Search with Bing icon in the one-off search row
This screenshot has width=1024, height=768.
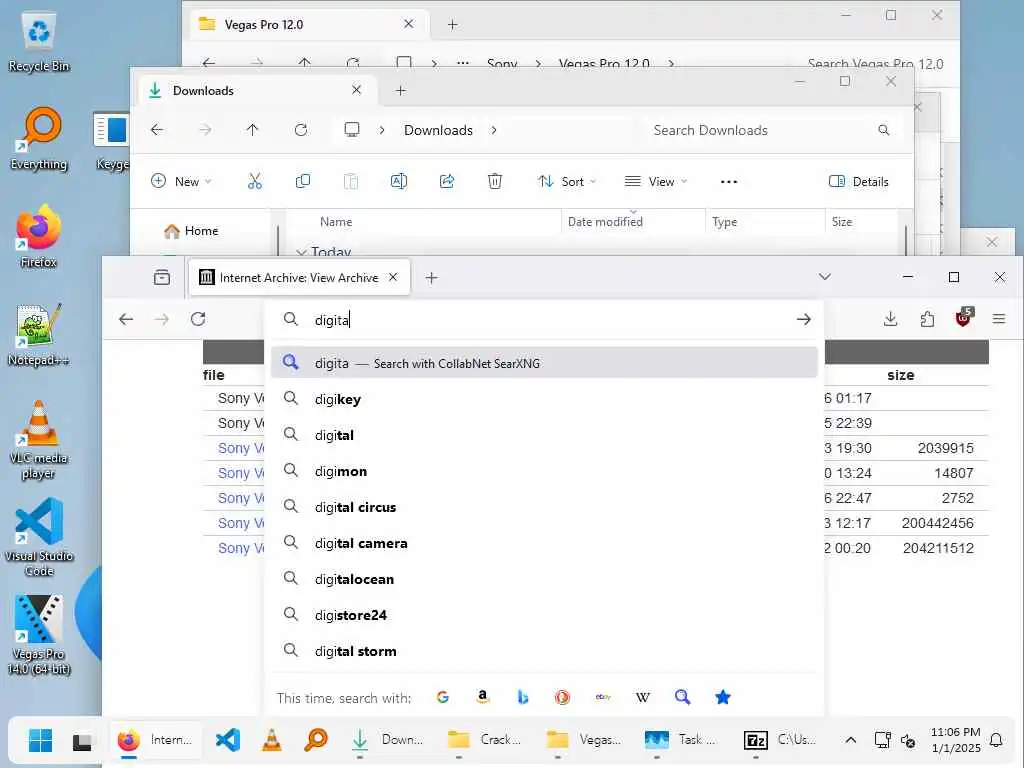click(x=522, y=697)
